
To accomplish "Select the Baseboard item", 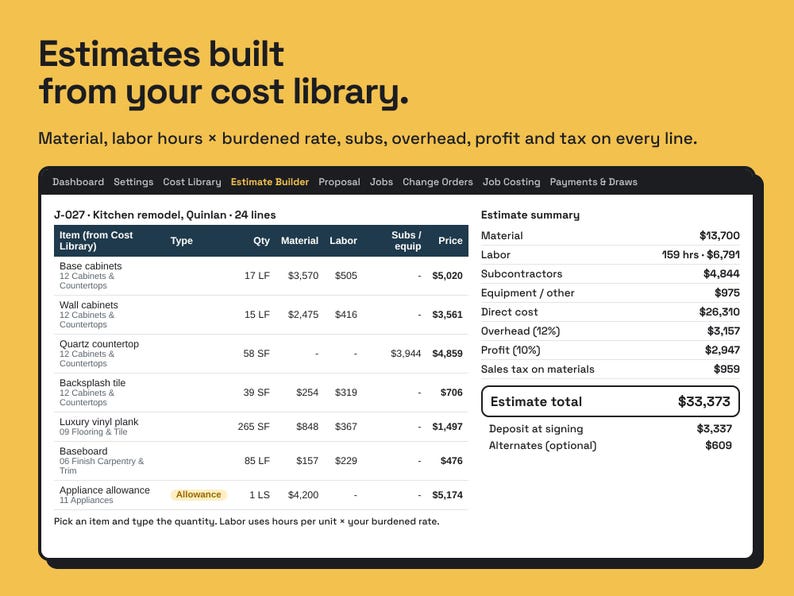I will point(84,451).
